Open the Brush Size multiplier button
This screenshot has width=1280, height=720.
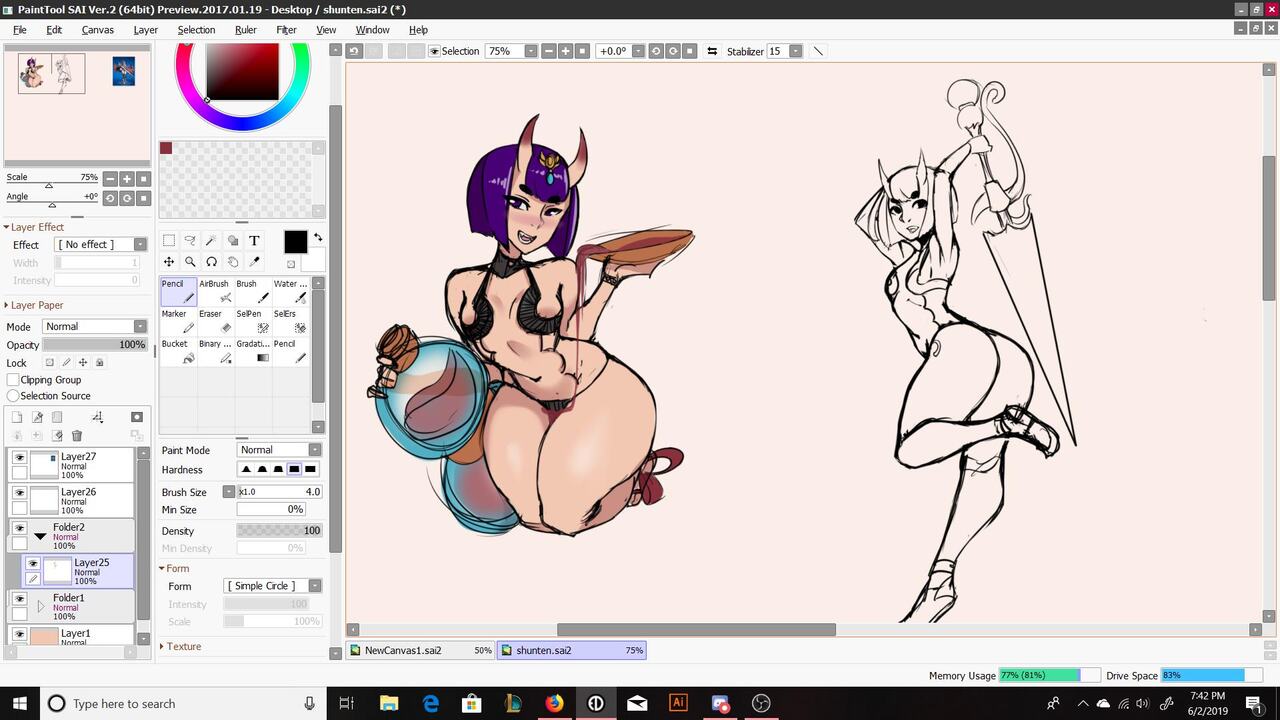[229, 492]
